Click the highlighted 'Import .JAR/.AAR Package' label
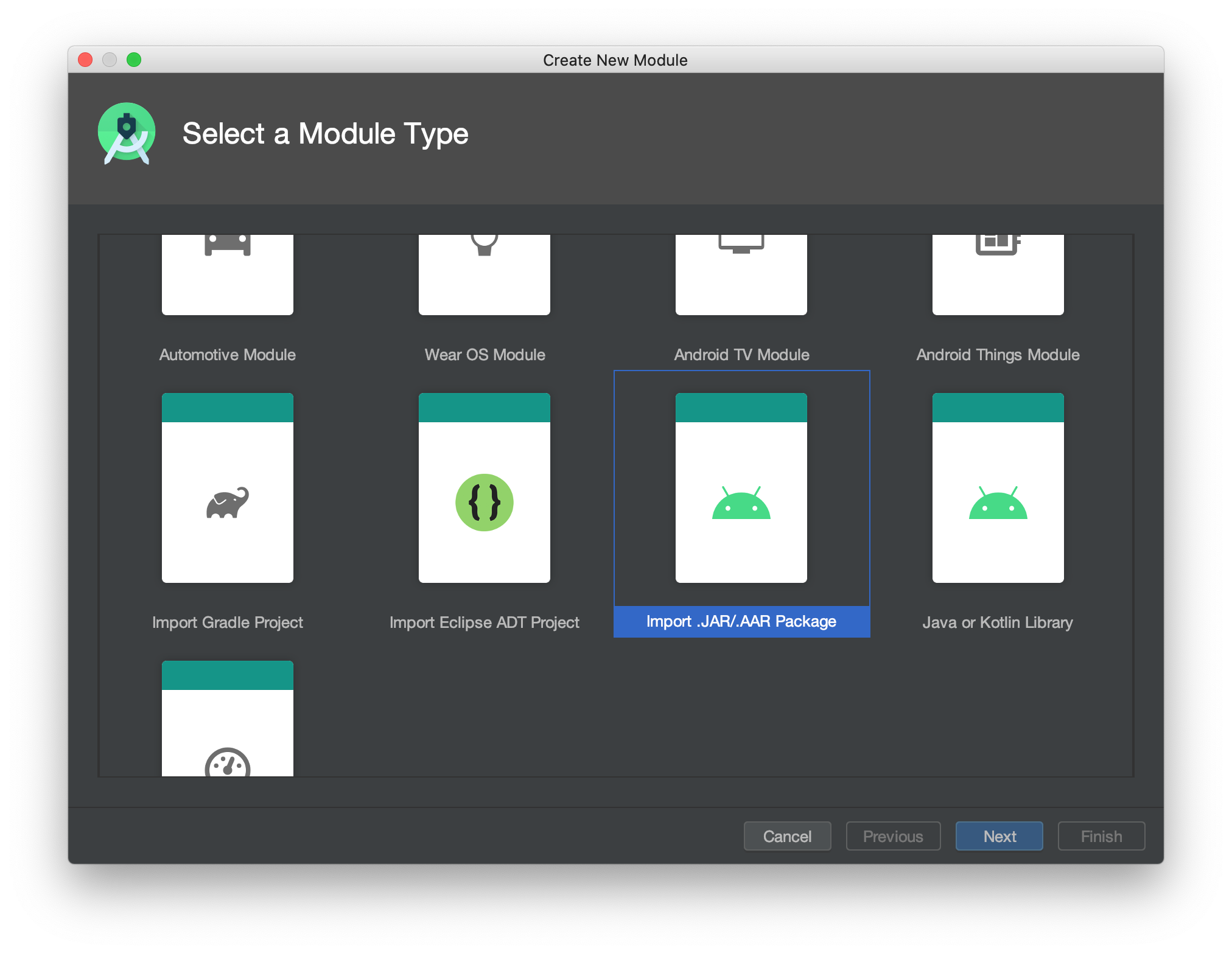The image size is (1232, 954). point(741,621)
